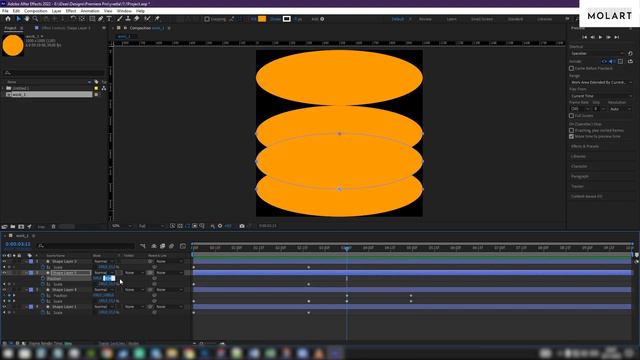
Task: Select the Clone Stamp tool
Action: tap(128, 19)
